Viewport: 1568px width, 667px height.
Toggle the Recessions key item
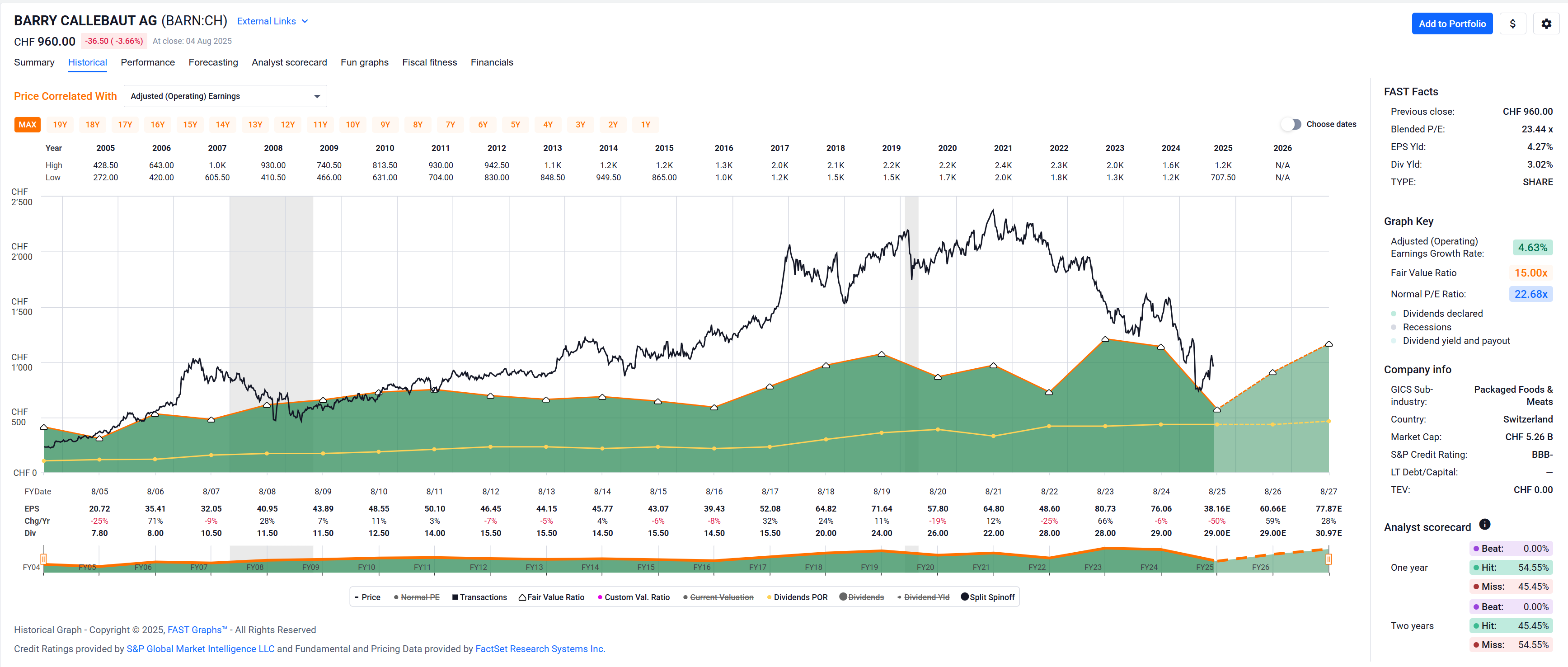tap(1420, 328)
